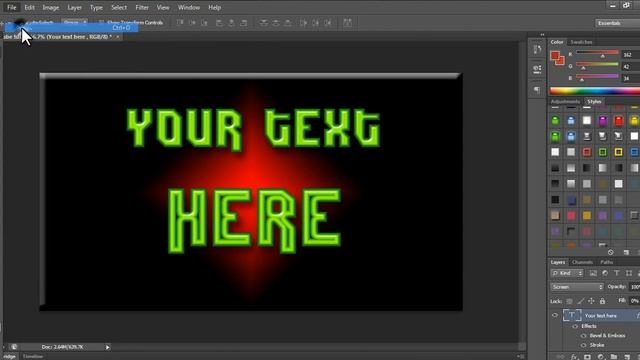Open the Screen blend mode dropdown
Viewport: 640px width, 360px height.
577,287
